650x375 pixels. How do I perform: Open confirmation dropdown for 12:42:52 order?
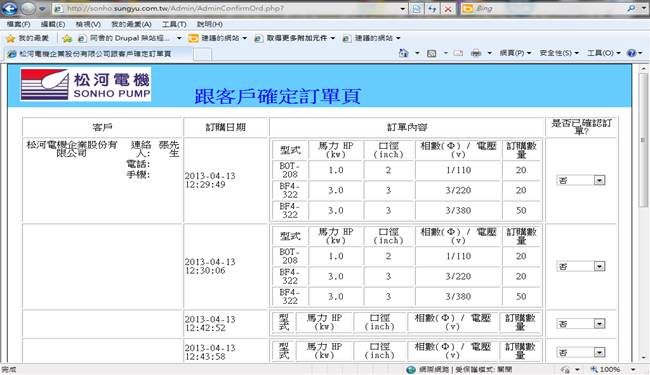click(x=599, y=324)
